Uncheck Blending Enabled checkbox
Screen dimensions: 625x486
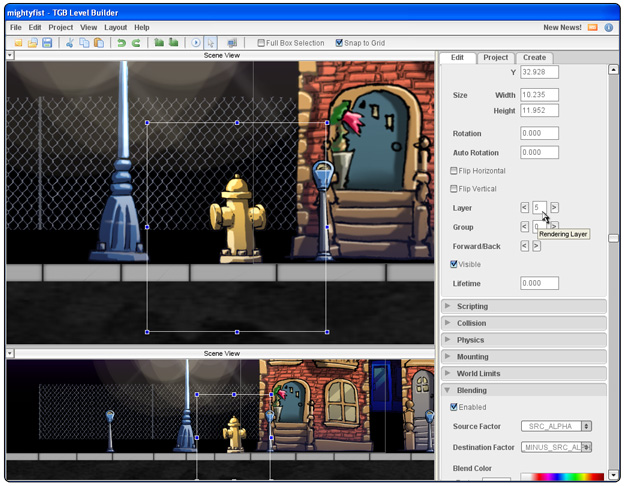point(454,407)
